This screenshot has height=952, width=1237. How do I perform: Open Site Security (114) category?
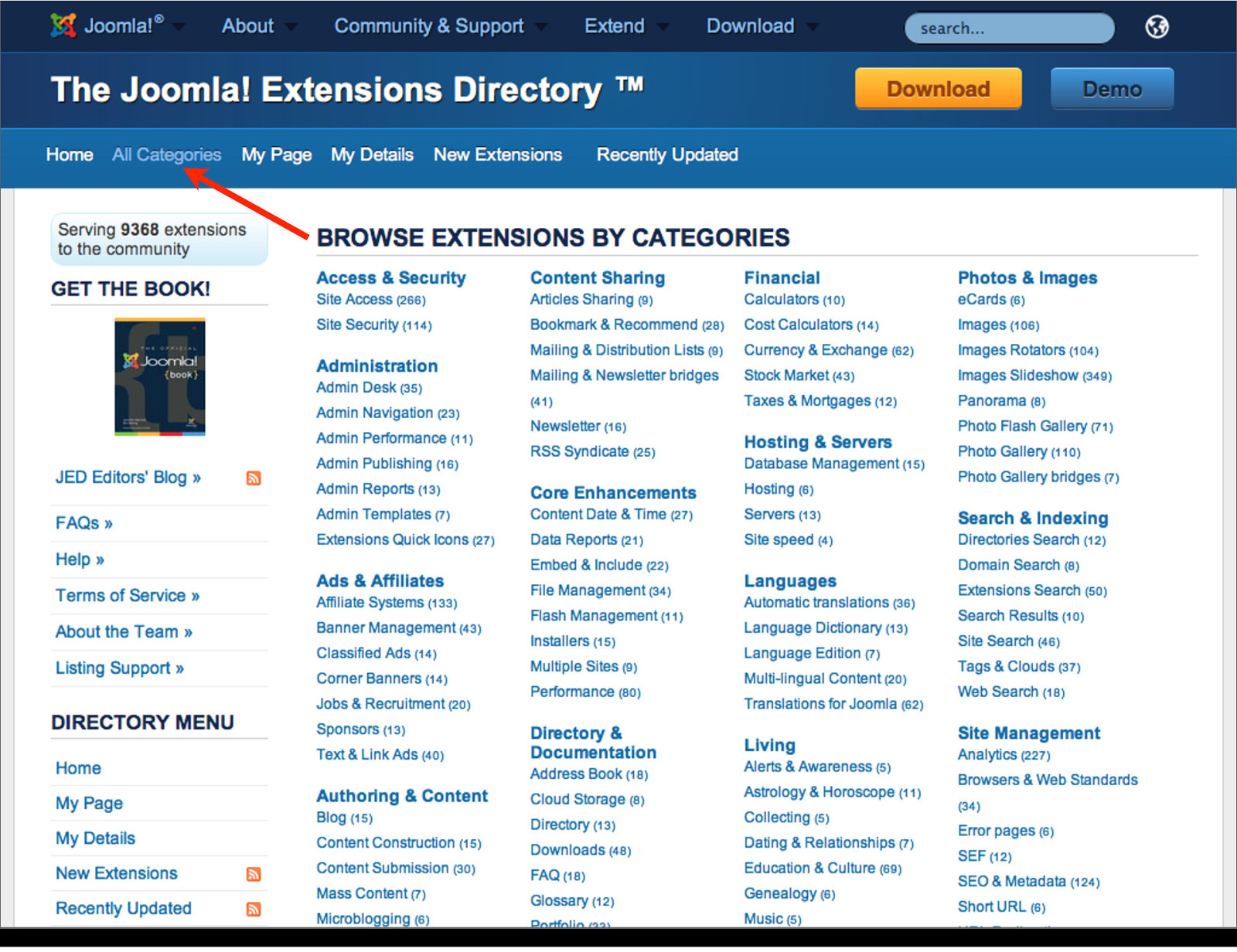point(374,325)
